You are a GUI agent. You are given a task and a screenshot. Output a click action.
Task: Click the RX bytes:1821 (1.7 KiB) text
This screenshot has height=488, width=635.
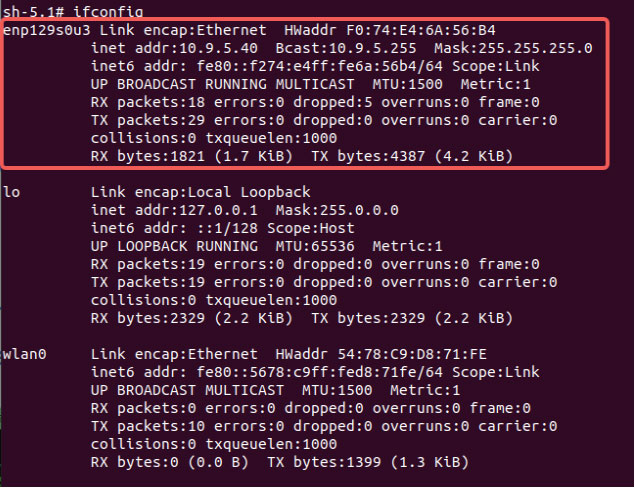(x=192, y=156)
